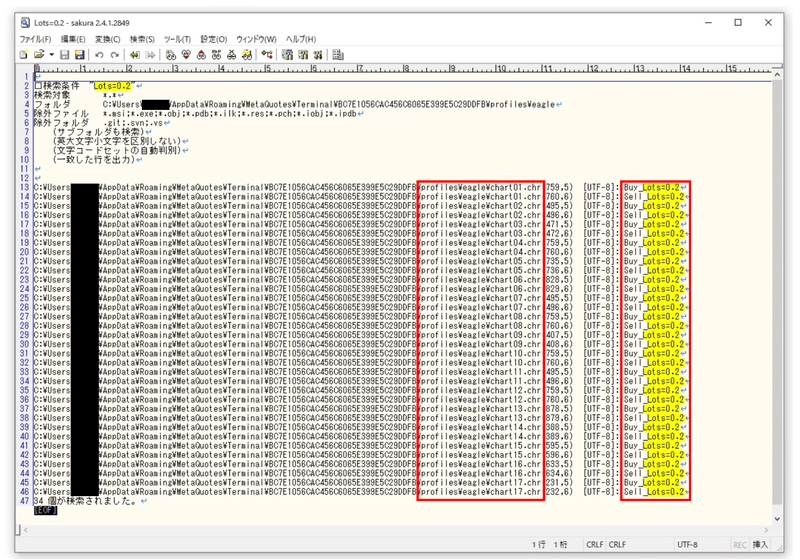Find previous match with up-arrow binoculars
Image resolution: width=800 pixels, height=560 pixels.
(201, 55)
